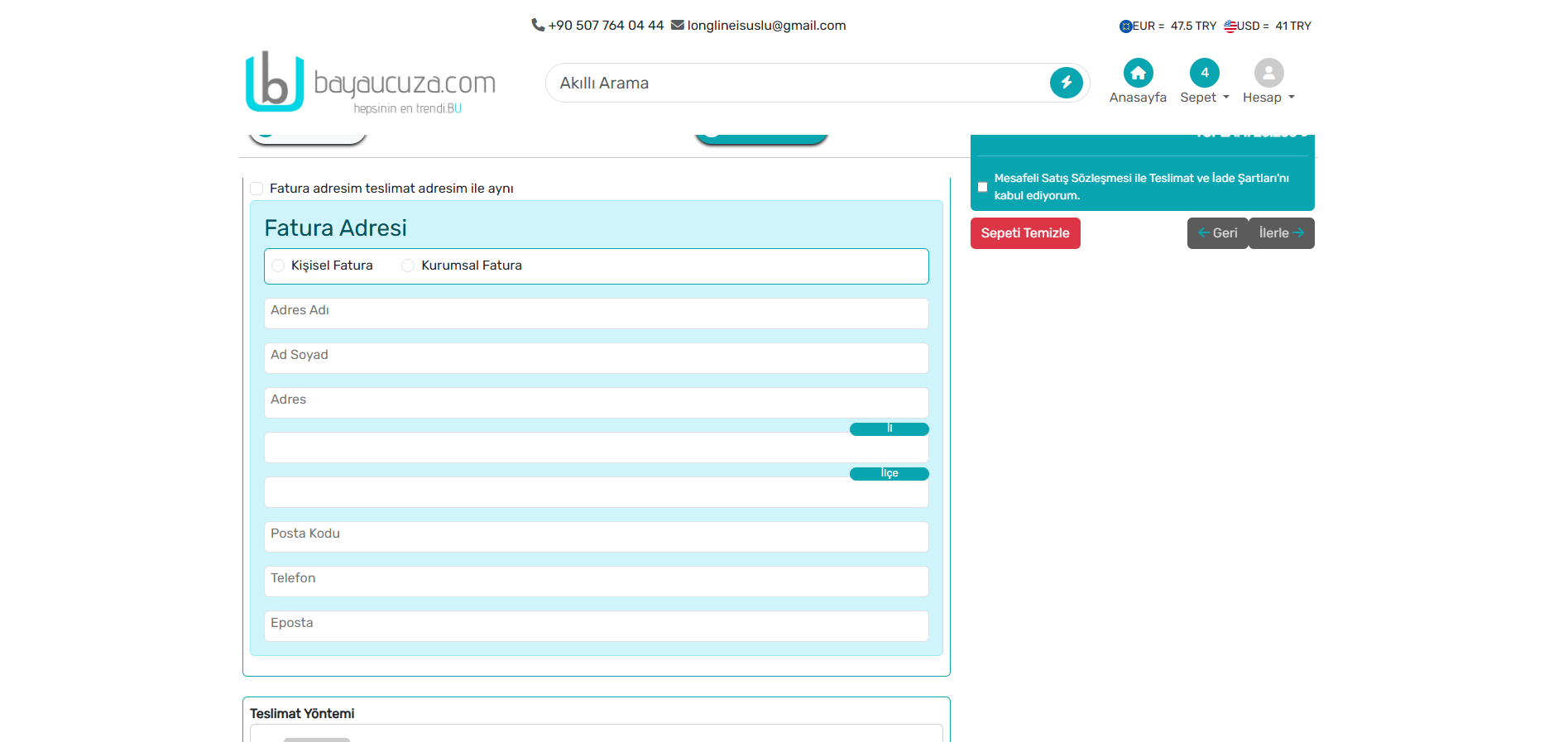Go to Anasayfa home icon
The width and height of the screenshot is (1568, 742).
pos(1138,73)
